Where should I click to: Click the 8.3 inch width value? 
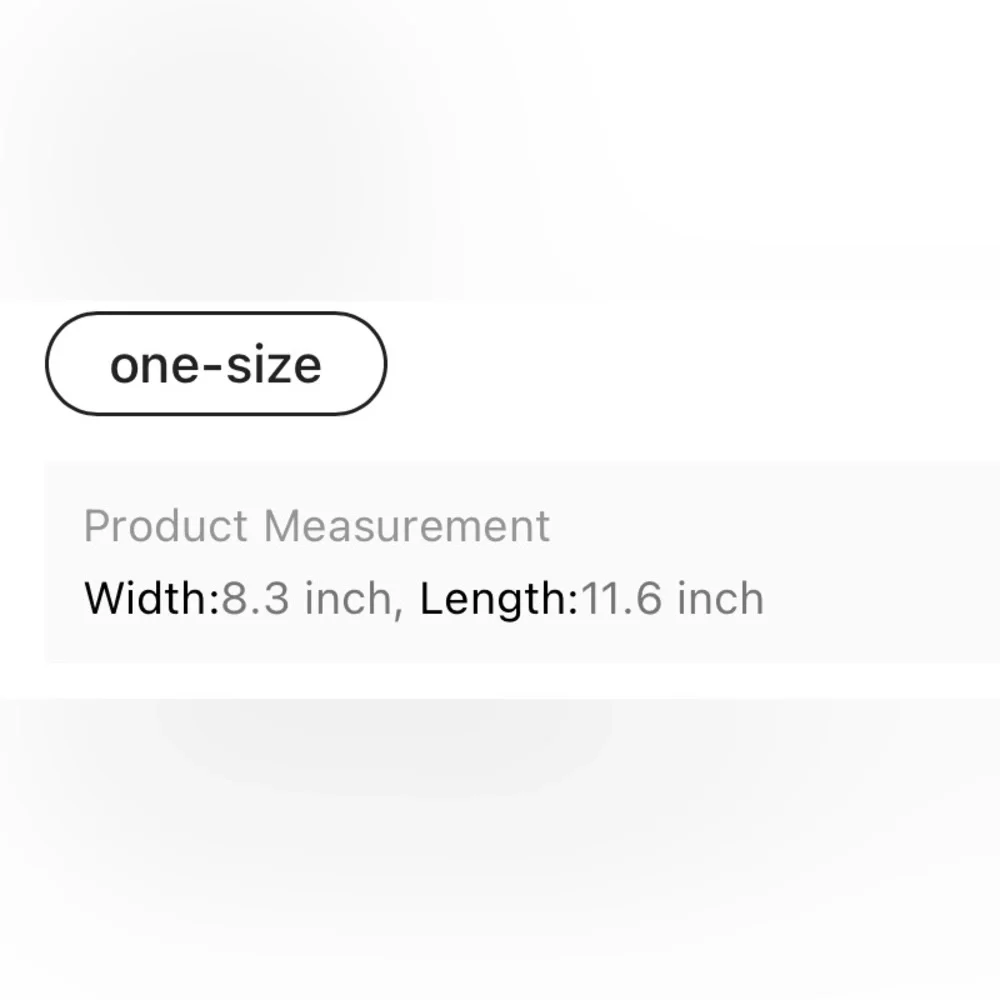(306, 598)
